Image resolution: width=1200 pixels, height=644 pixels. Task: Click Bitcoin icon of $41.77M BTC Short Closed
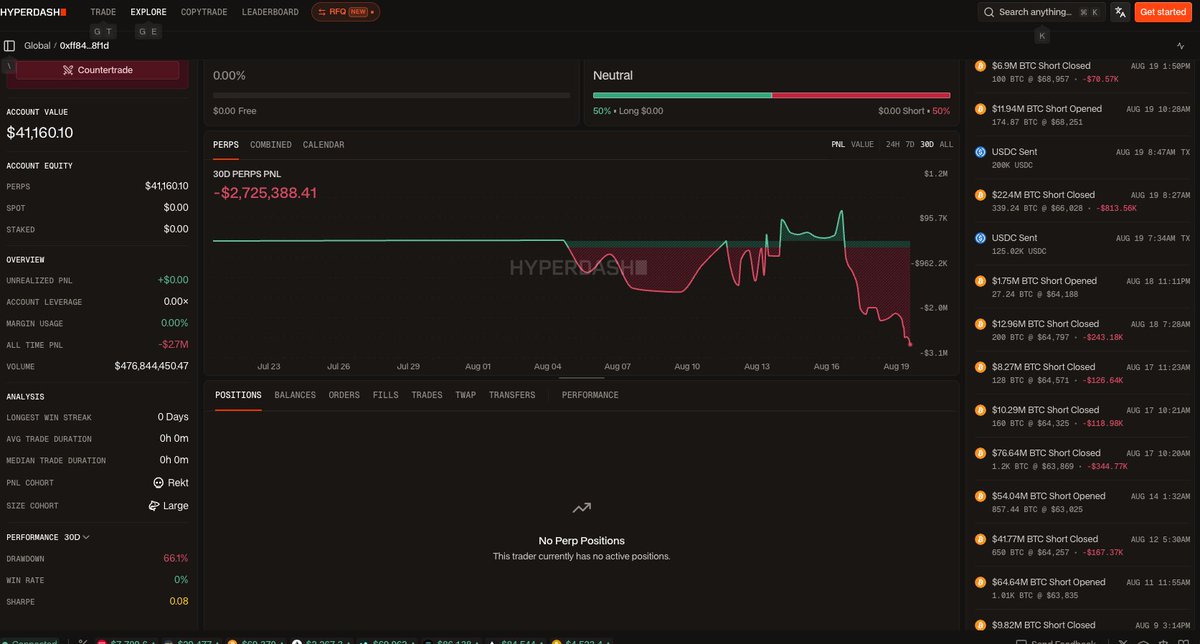click(x=980, y=539)
